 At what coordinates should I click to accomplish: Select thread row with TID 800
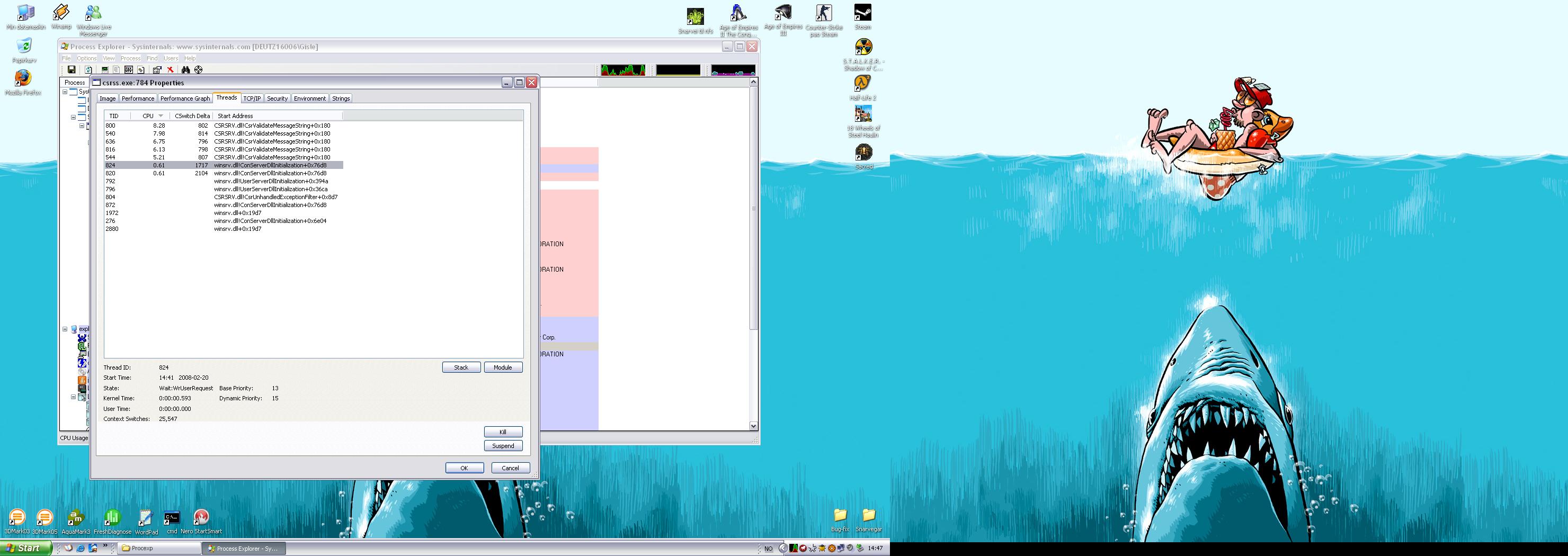coord(224,125)
